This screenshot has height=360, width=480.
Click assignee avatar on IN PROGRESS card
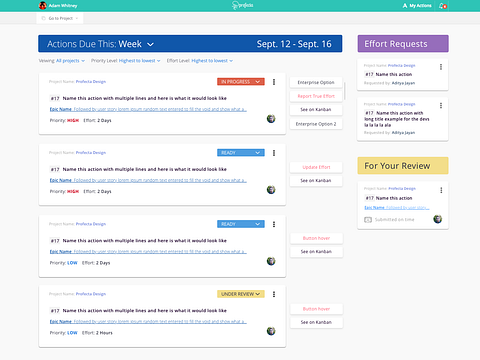271,119
